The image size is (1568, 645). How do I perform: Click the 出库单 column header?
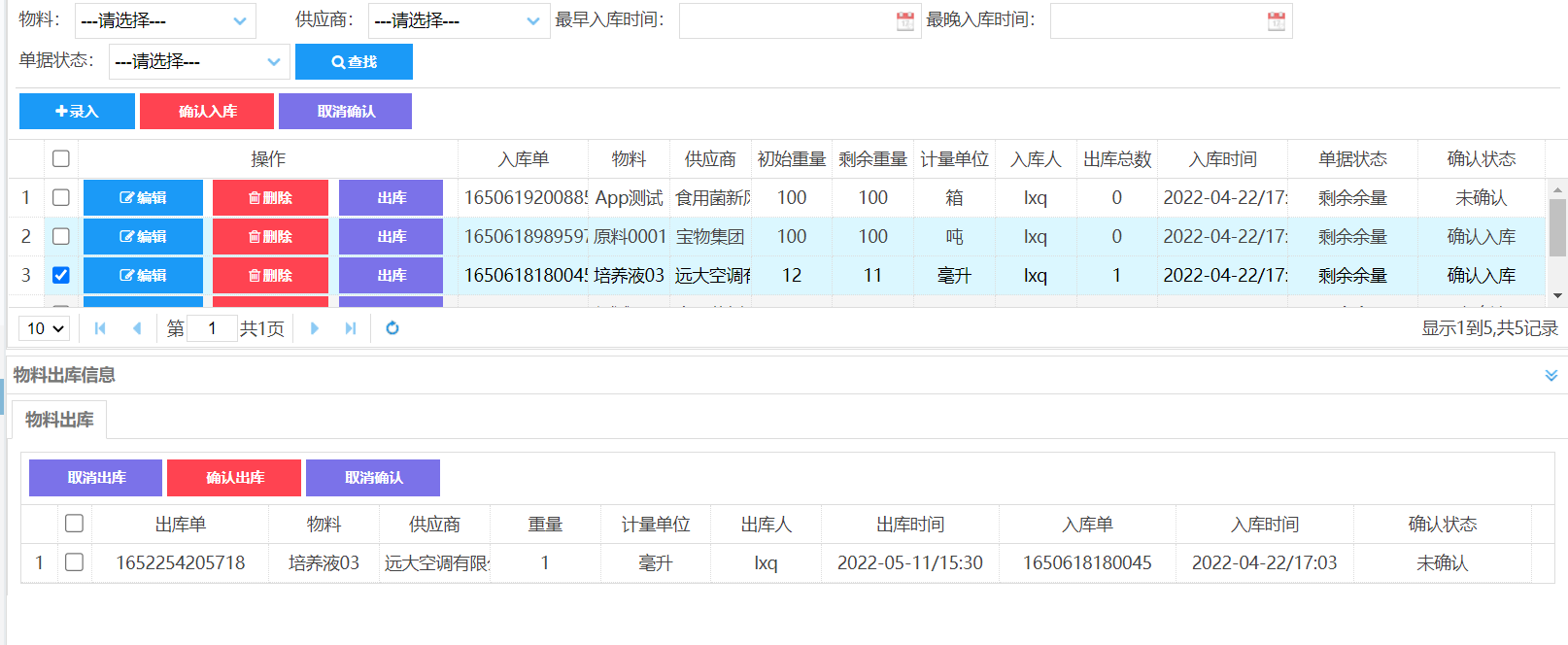pyautogui.click(x=181, y=525)
